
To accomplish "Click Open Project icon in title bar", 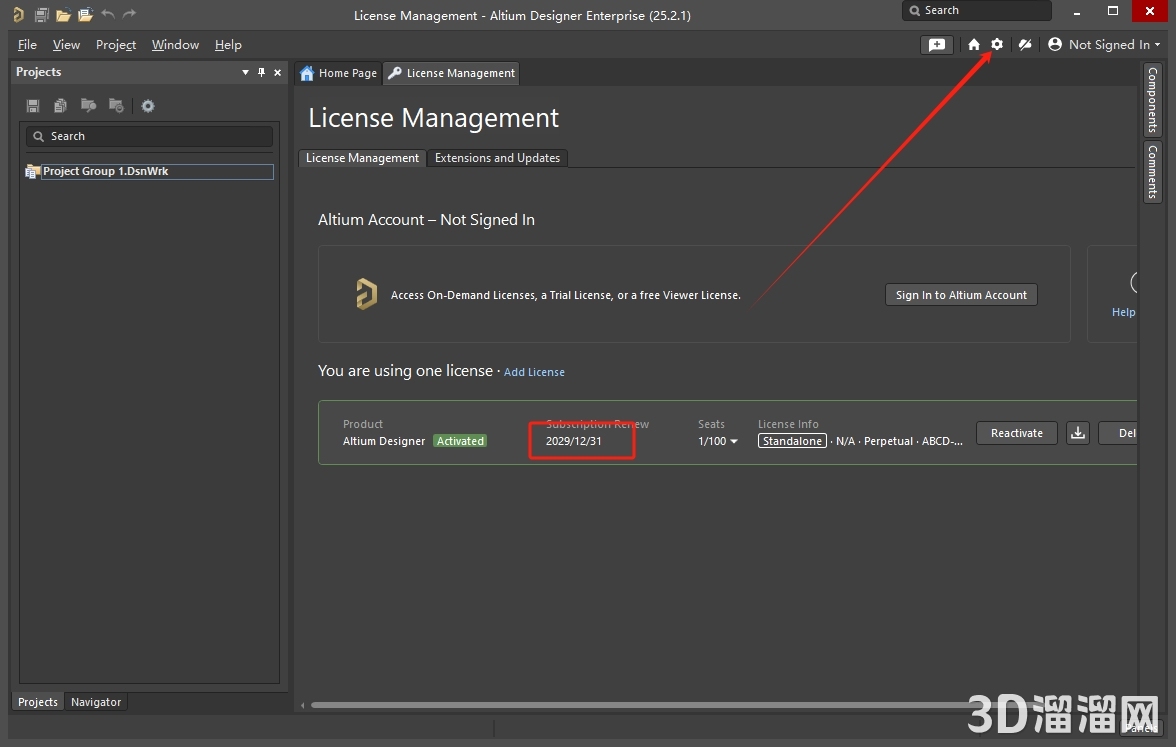I will click(x=86, y=14).
